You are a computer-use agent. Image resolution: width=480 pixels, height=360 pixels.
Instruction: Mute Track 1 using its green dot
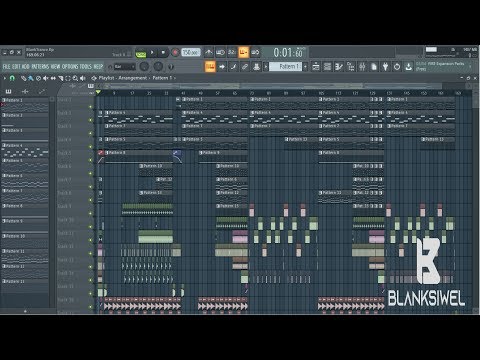point(90,107)
